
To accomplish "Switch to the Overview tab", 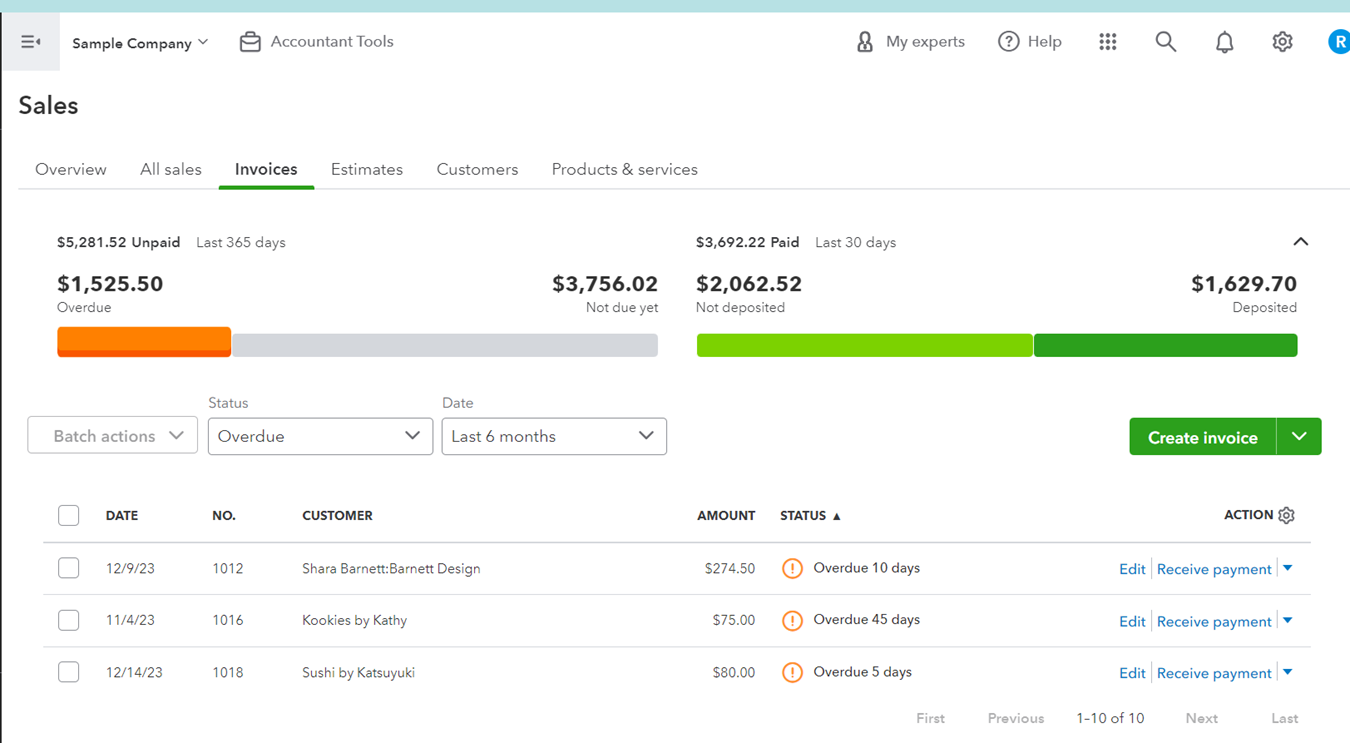I will pyautogui.click(x=71, y=170).
